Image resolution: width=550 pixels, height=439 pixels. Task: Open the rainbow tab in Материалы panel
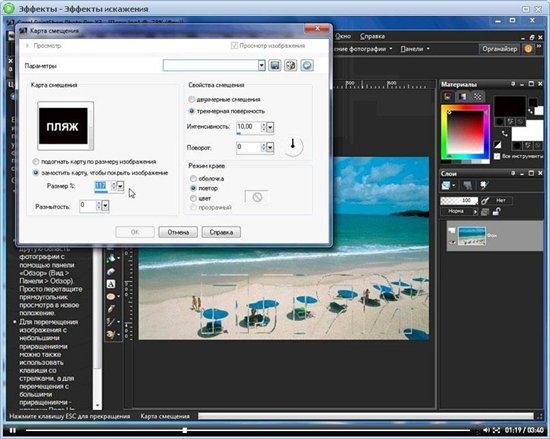(463, 96)
